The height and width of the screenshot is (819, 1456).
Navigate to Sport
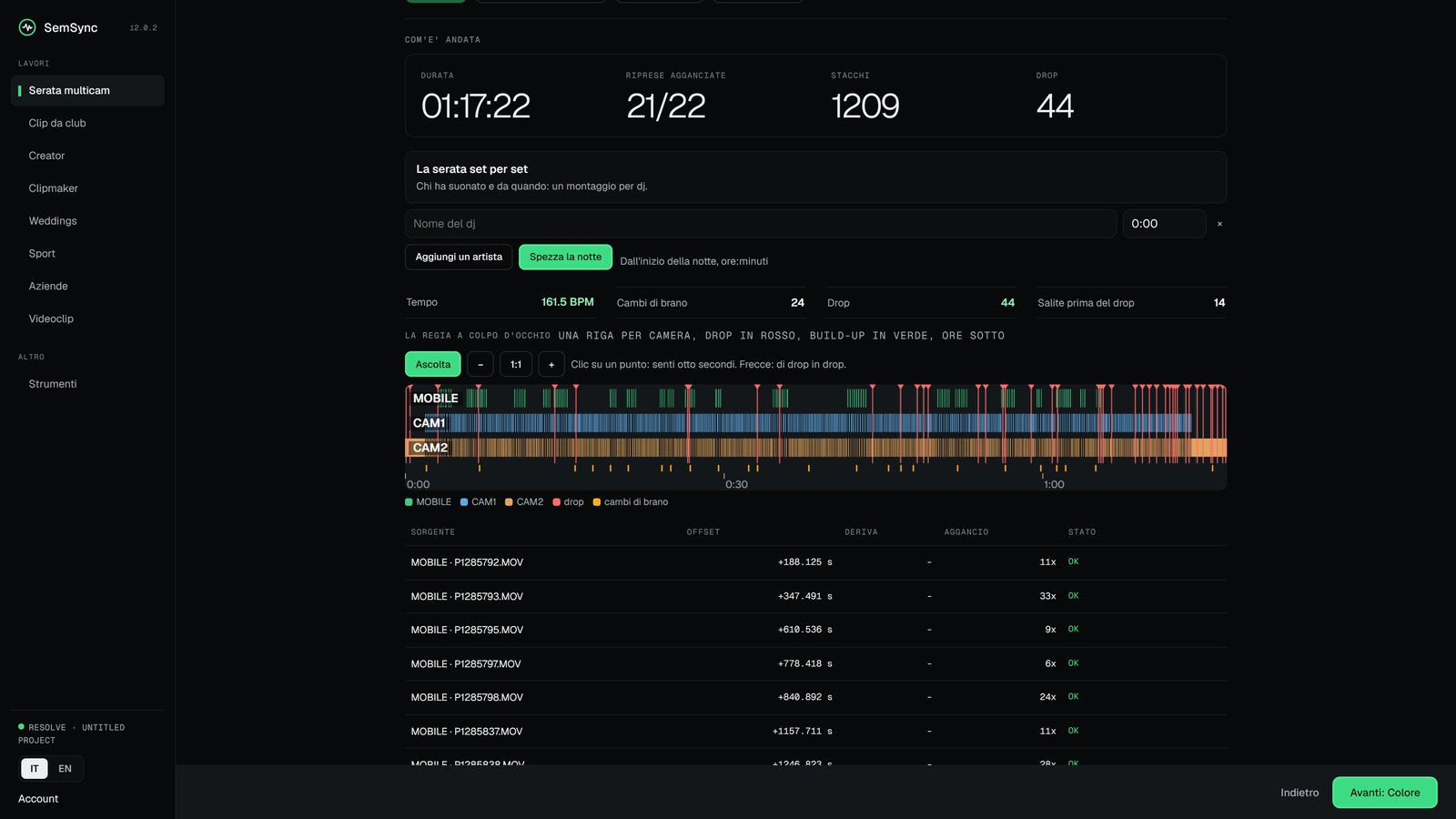click(87, 254)
